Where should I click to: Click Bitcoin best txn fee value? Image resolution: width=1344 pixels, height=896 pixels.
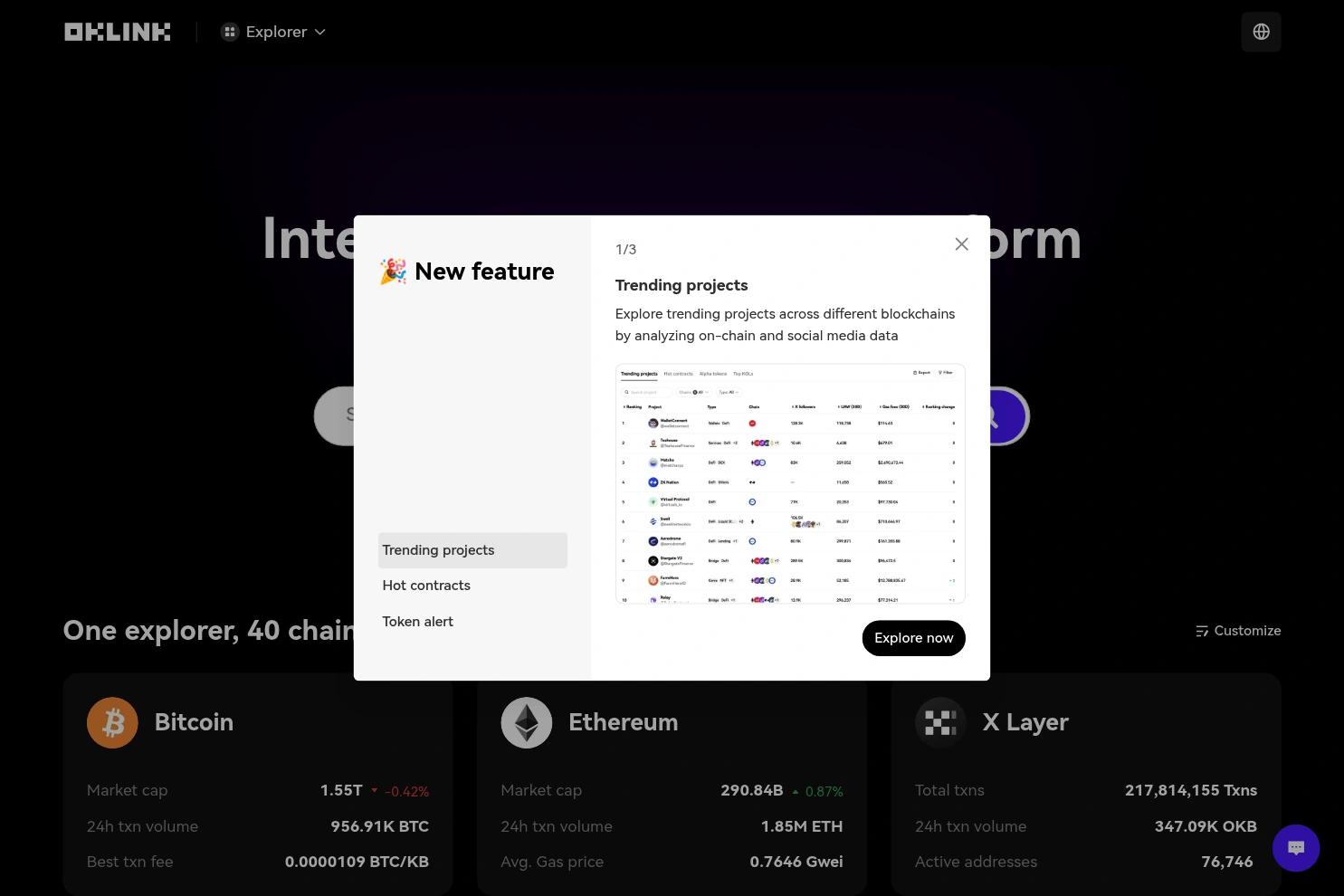click(x=357, y=862)
